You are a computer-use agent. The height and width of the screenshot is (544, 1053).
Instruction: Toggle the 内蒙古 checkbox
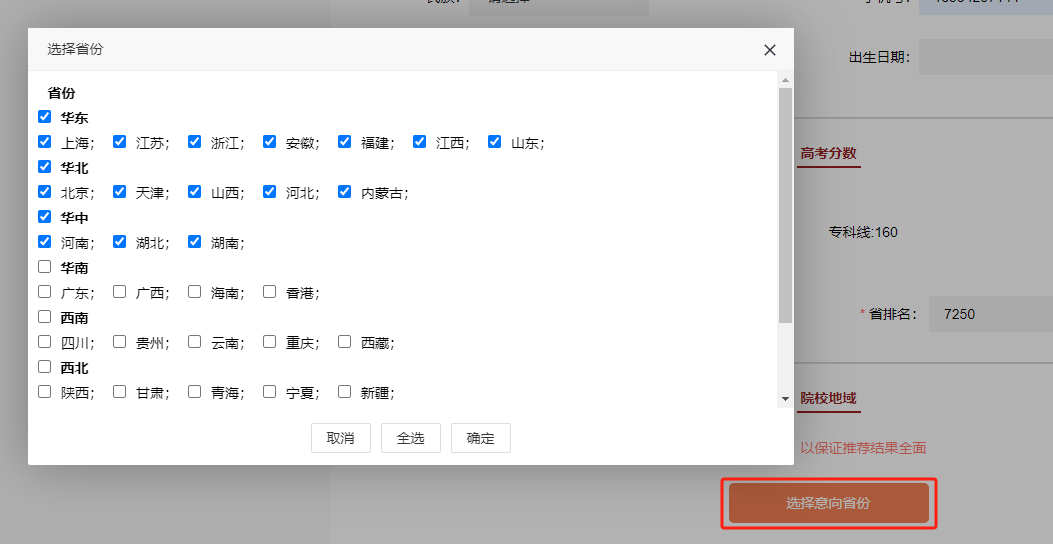[344, 192]
